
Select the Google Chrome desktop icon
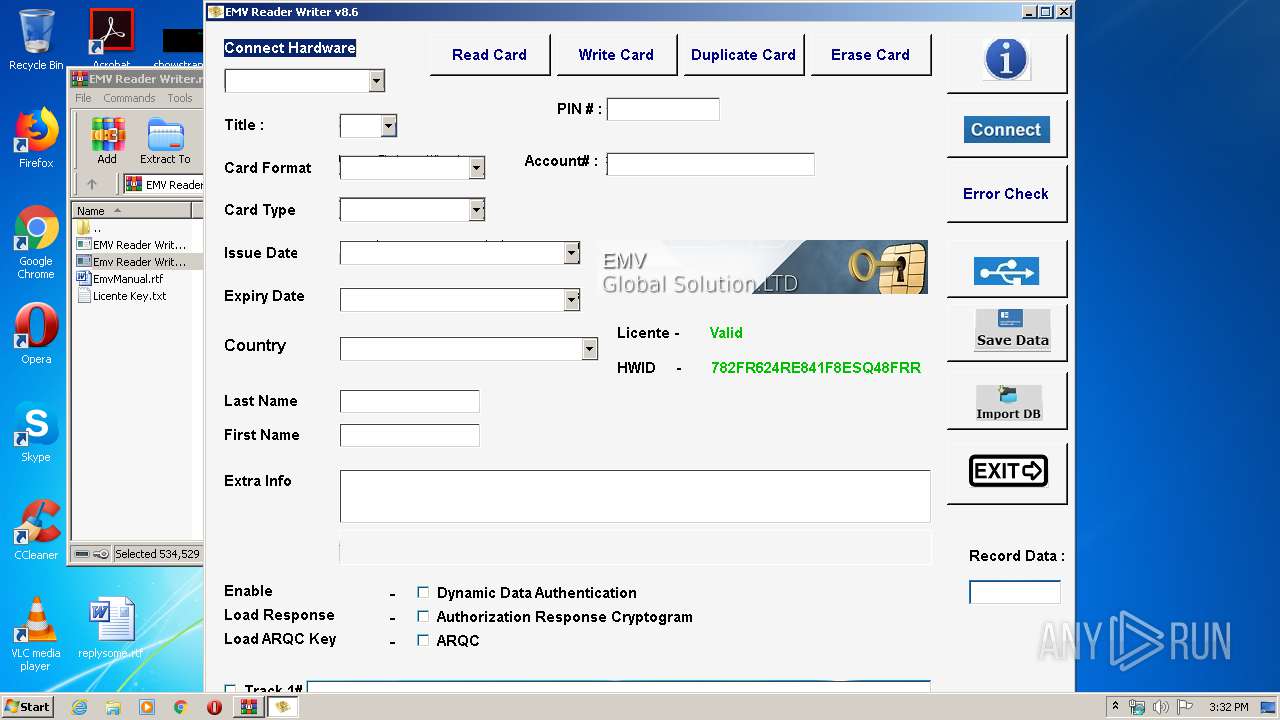36,243
